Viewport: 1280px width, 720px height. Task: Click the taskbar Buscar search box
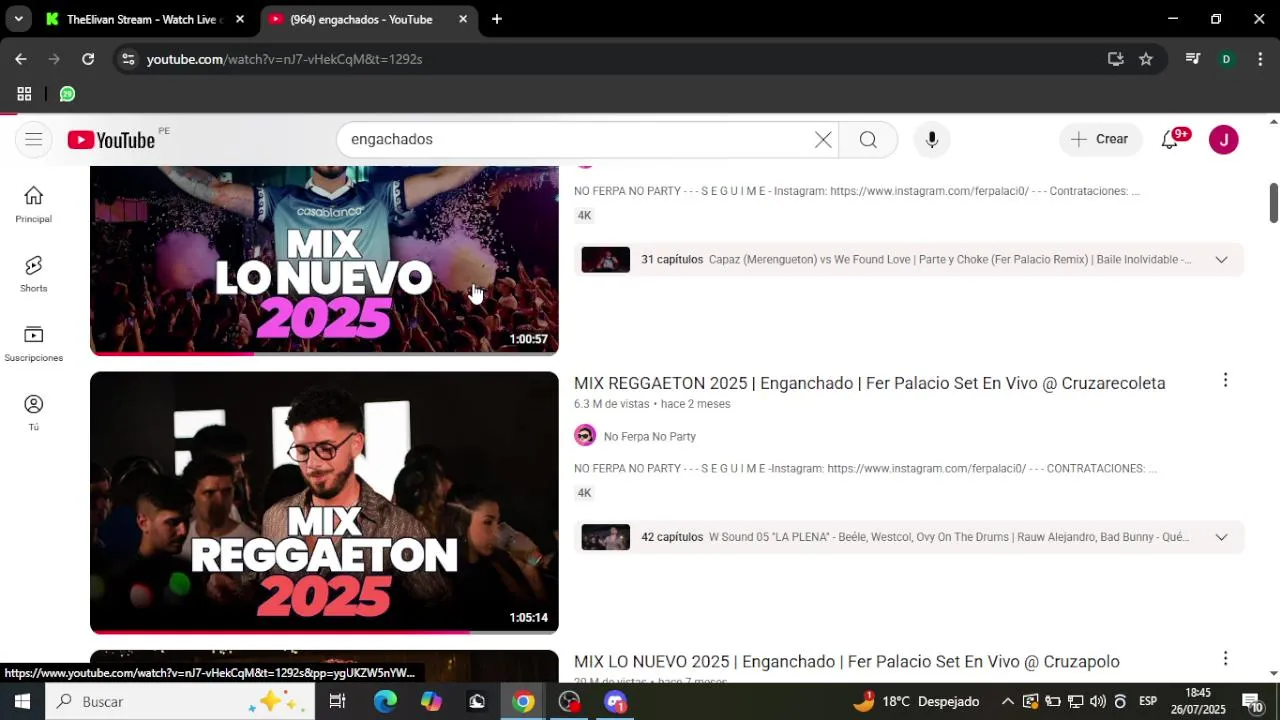(180, 701)
